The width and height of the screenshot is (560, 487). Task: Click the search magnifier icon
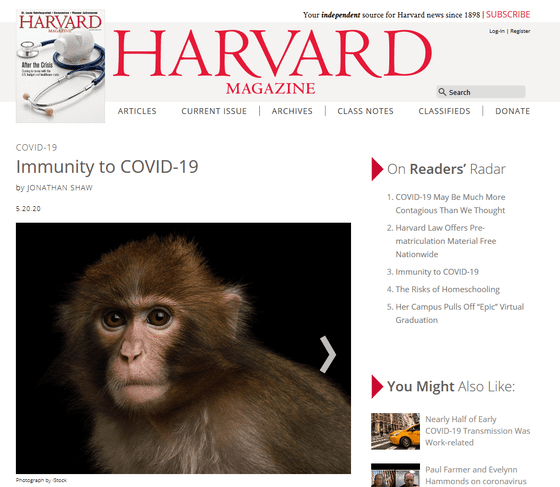(x=442, y=92)
